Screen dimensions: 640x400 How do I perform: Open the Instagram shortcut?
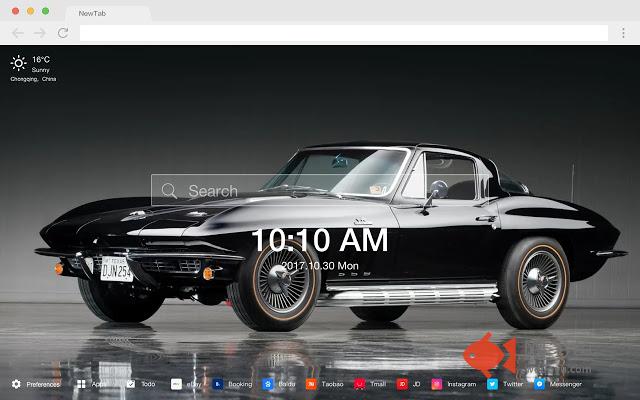point(437,384)
